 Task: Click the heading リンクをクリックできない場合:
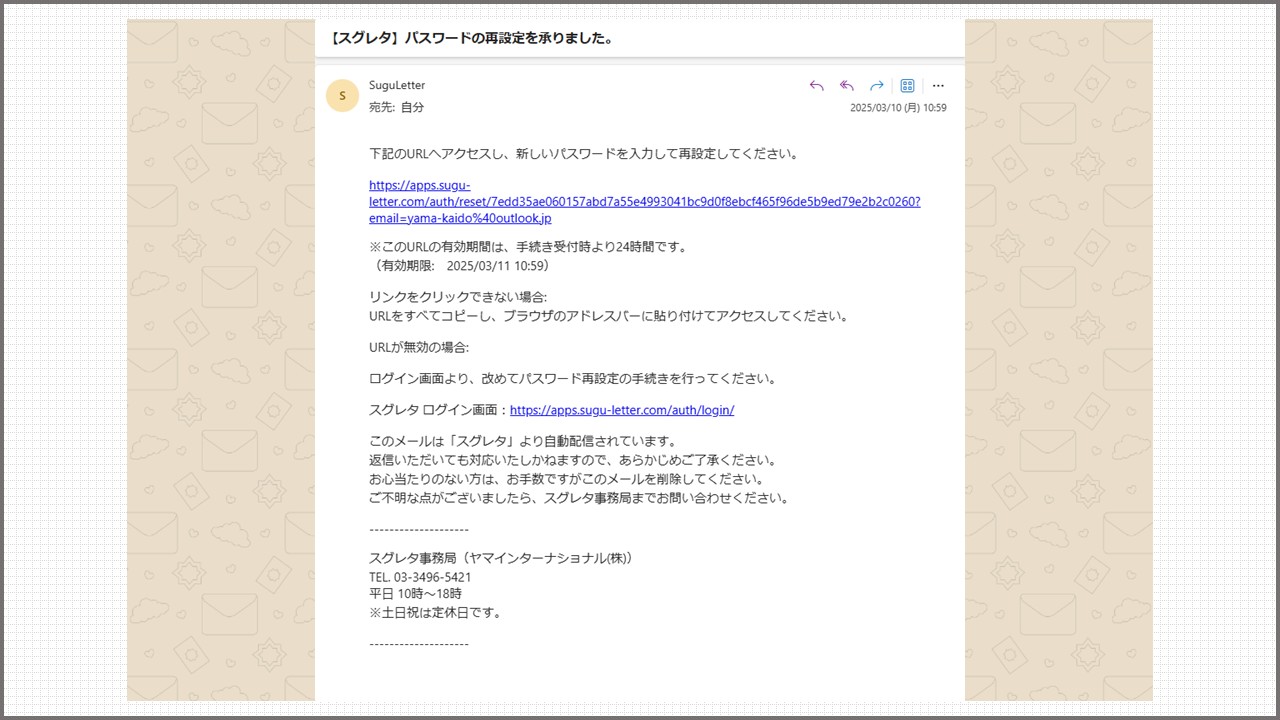pyautogui.click(x=458, y=297)
